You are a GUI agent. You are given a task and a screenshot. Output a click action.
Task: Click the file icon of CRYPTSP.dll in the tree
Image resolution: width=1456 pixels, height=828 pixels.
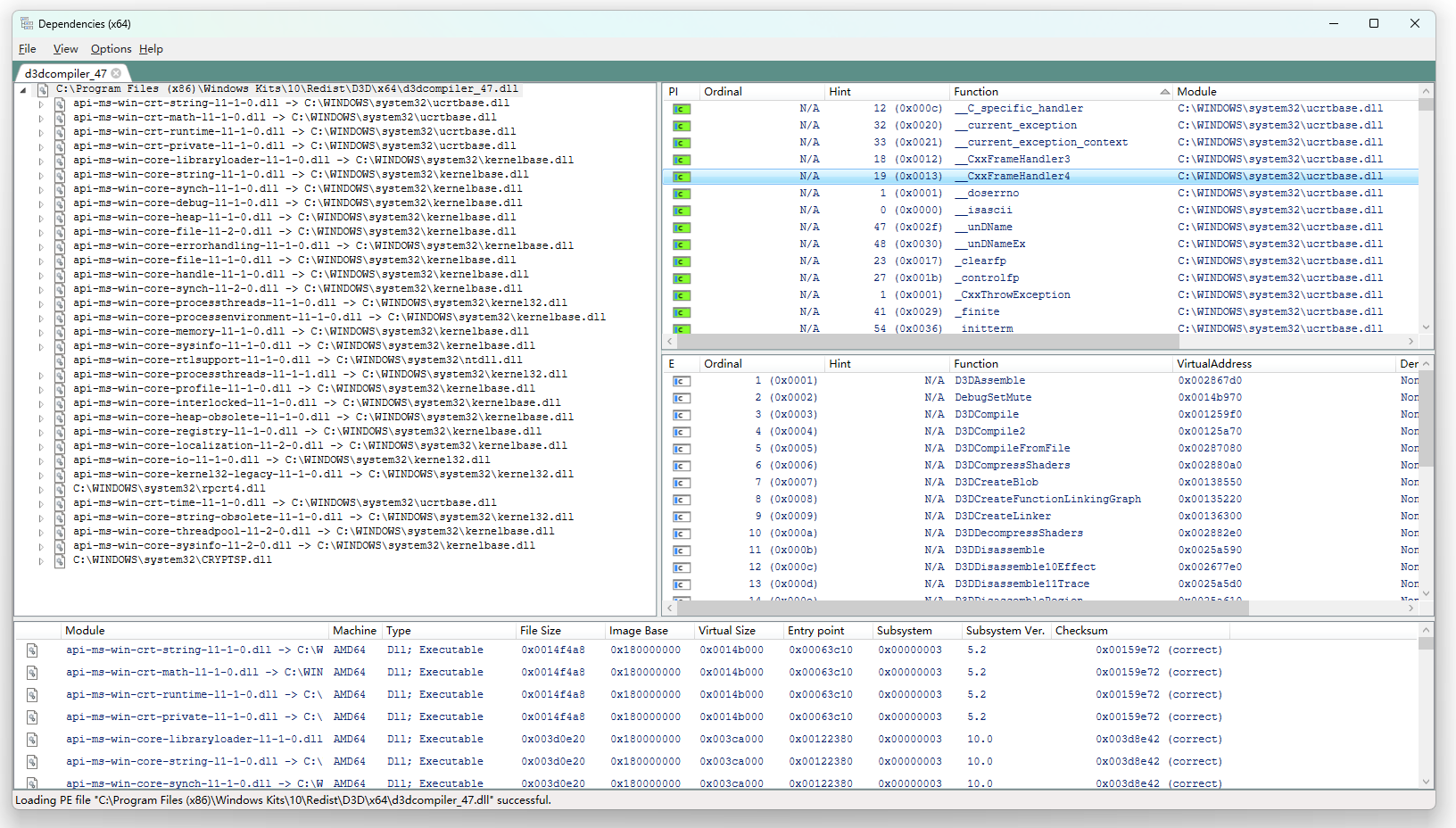pyautogui.click(x=60, y=560)
